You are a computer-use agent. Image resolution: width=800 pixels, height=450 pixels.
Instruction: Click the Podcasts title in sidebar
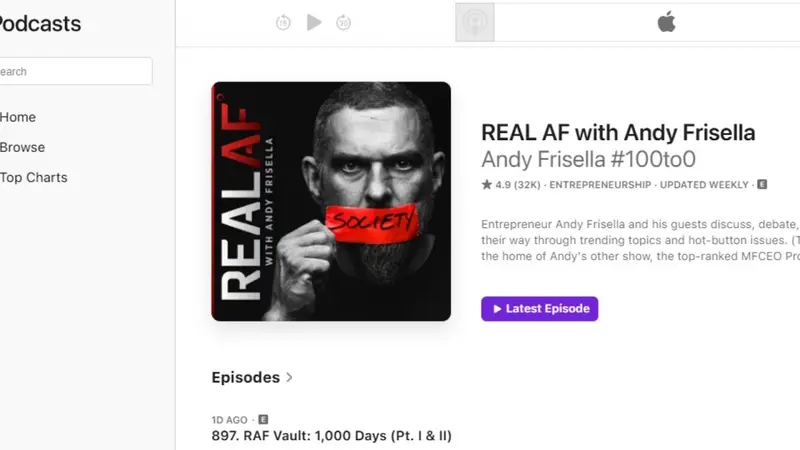point(40,24)
